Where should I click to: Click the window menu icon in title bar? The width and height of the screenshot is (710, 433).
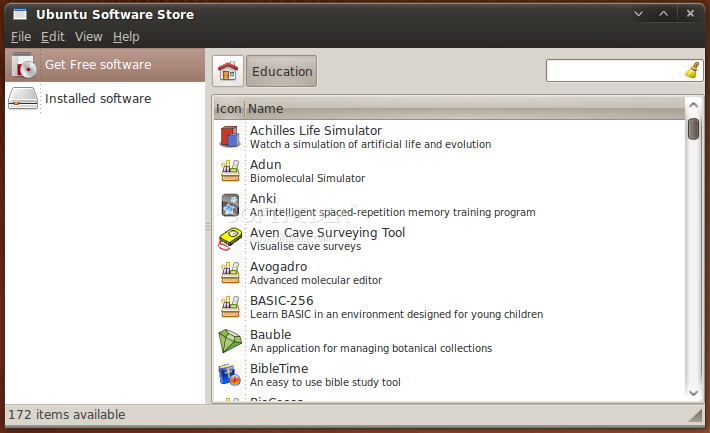(x=19, y=14)
